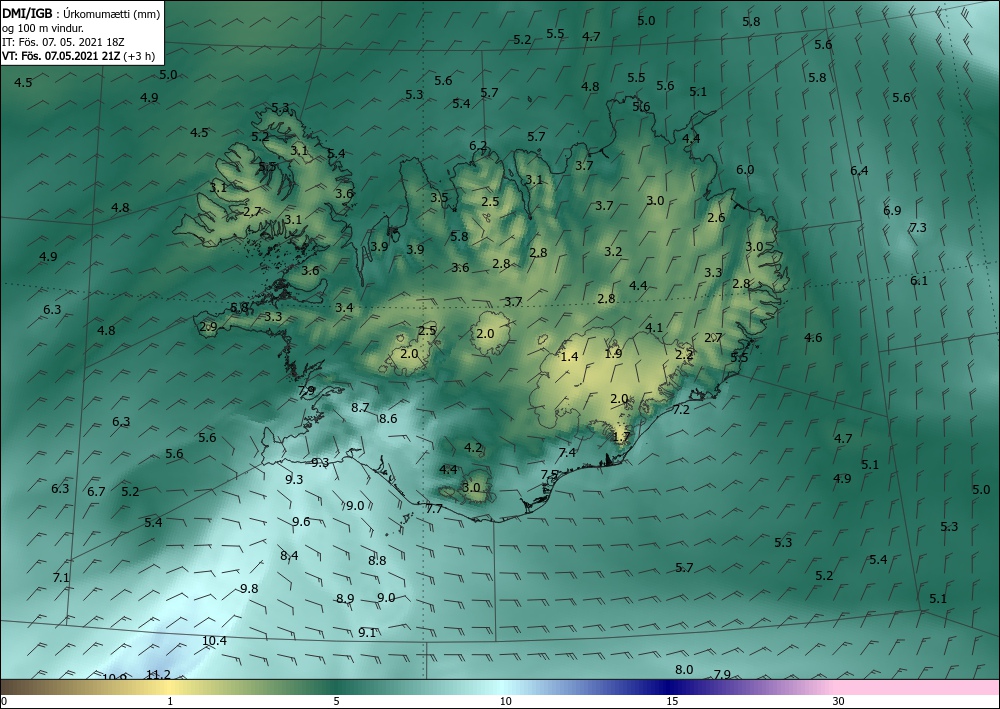Image resolution: width=1000 pixels, height=709 pixels.
Task: Click the 4.2 value on the map
Action: (473, 448)
